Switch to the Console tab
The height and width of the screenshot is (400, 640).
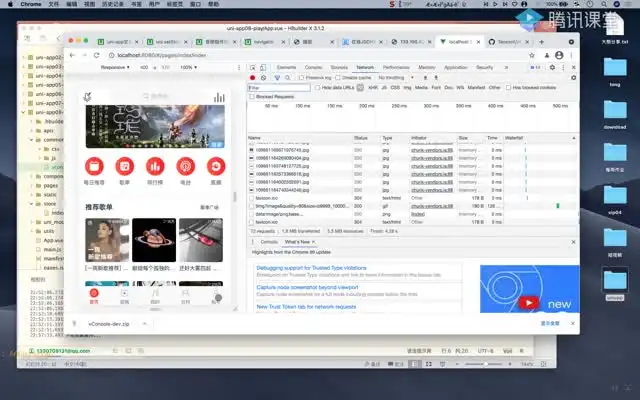[312, 67]
